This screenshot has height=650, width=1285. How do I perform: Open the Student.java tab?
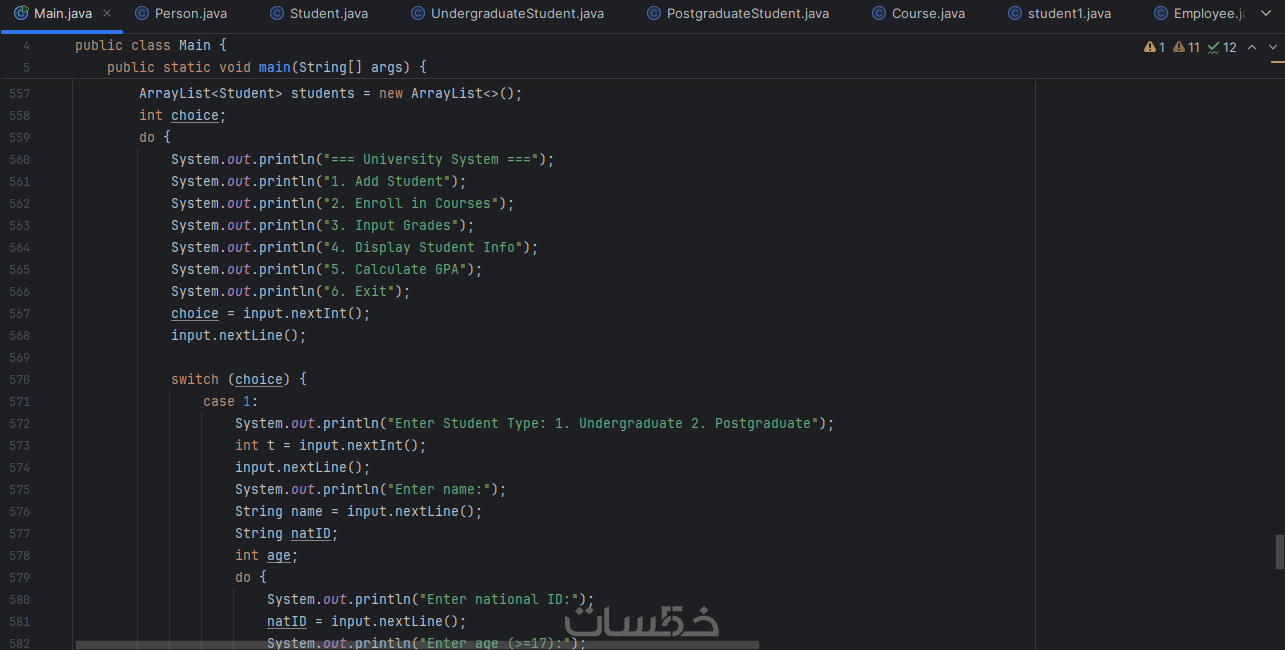[318, 14]
